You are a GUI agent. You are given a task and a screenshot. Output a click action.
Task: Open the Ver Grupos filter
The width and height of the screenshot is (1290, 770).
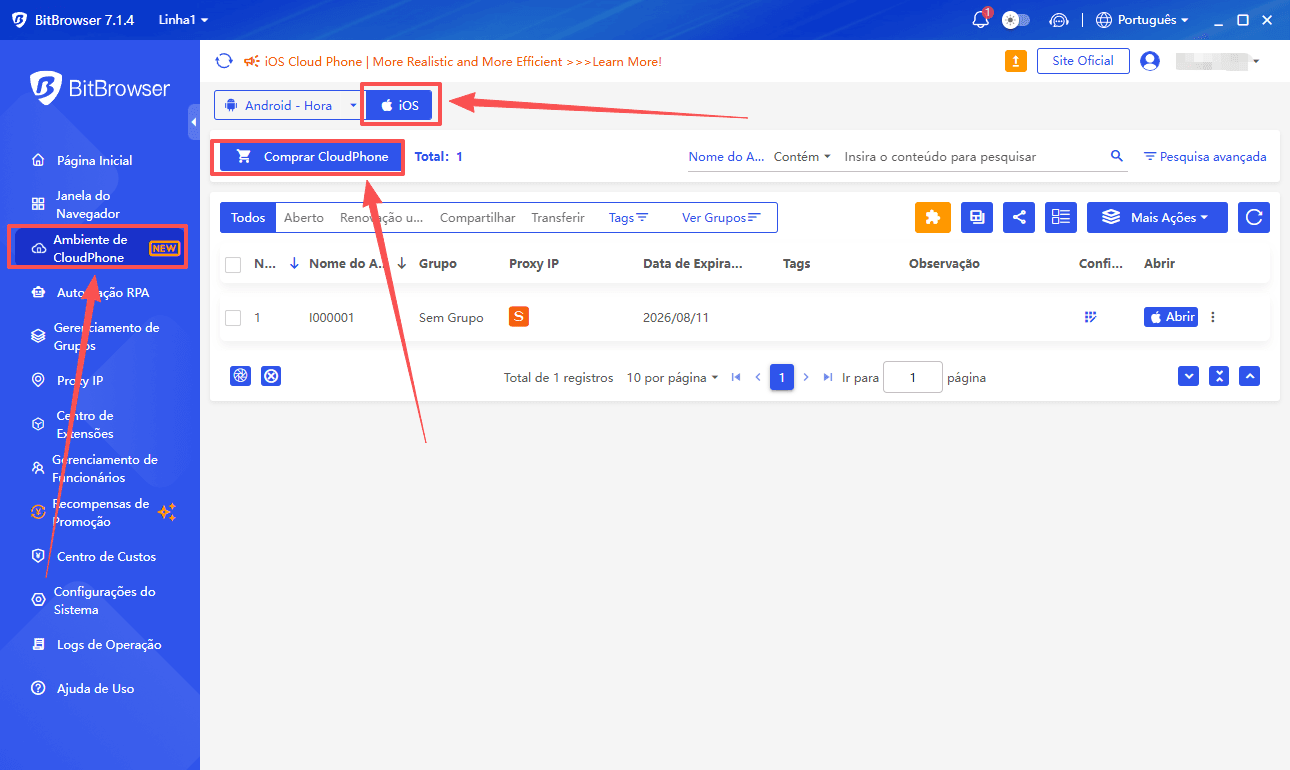pyautogui.click(x=721, y=217)
